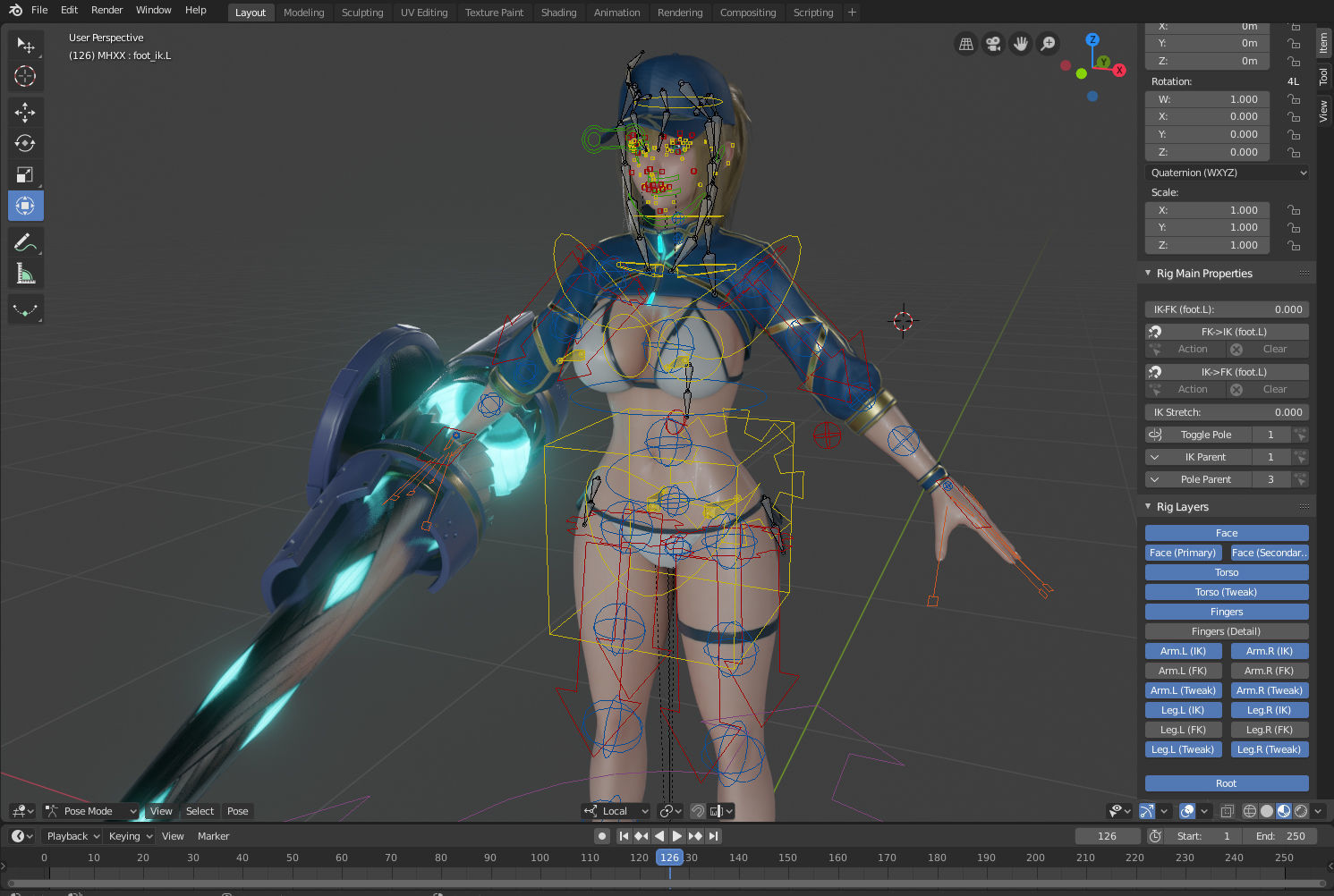Select the Transform tool
The height and width of the screenshot is (896, 1334).
pyautogui.click(x=25, y=206)
